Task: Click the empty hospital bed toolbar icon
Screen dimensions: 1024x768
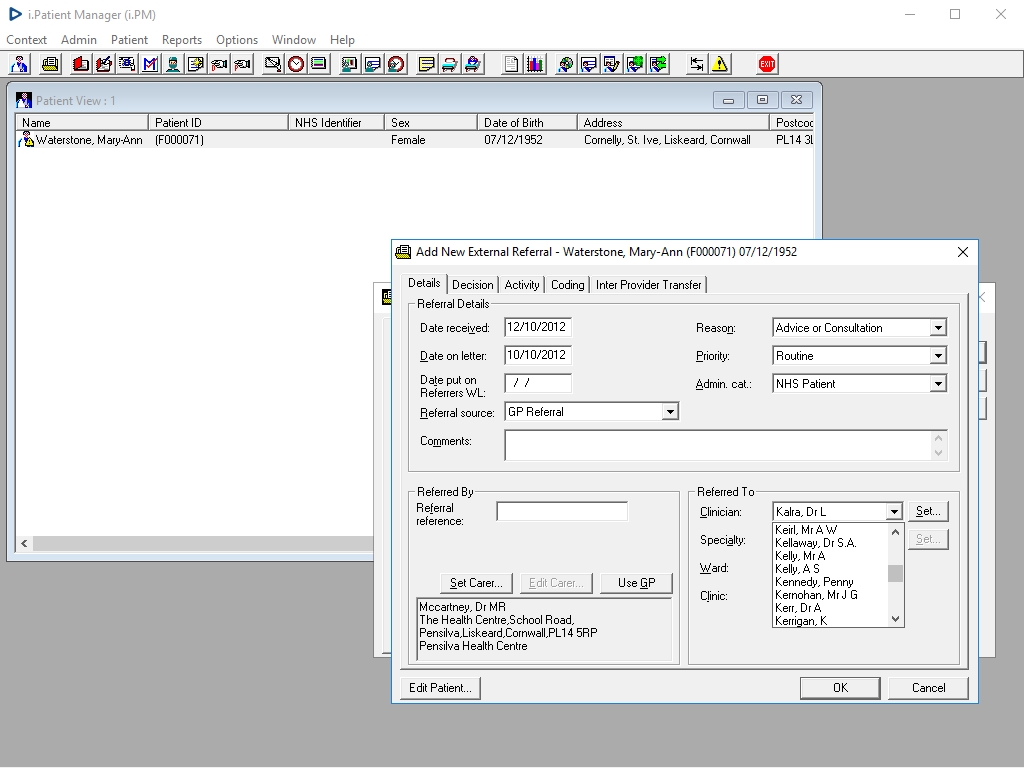Action: (449, 64)
